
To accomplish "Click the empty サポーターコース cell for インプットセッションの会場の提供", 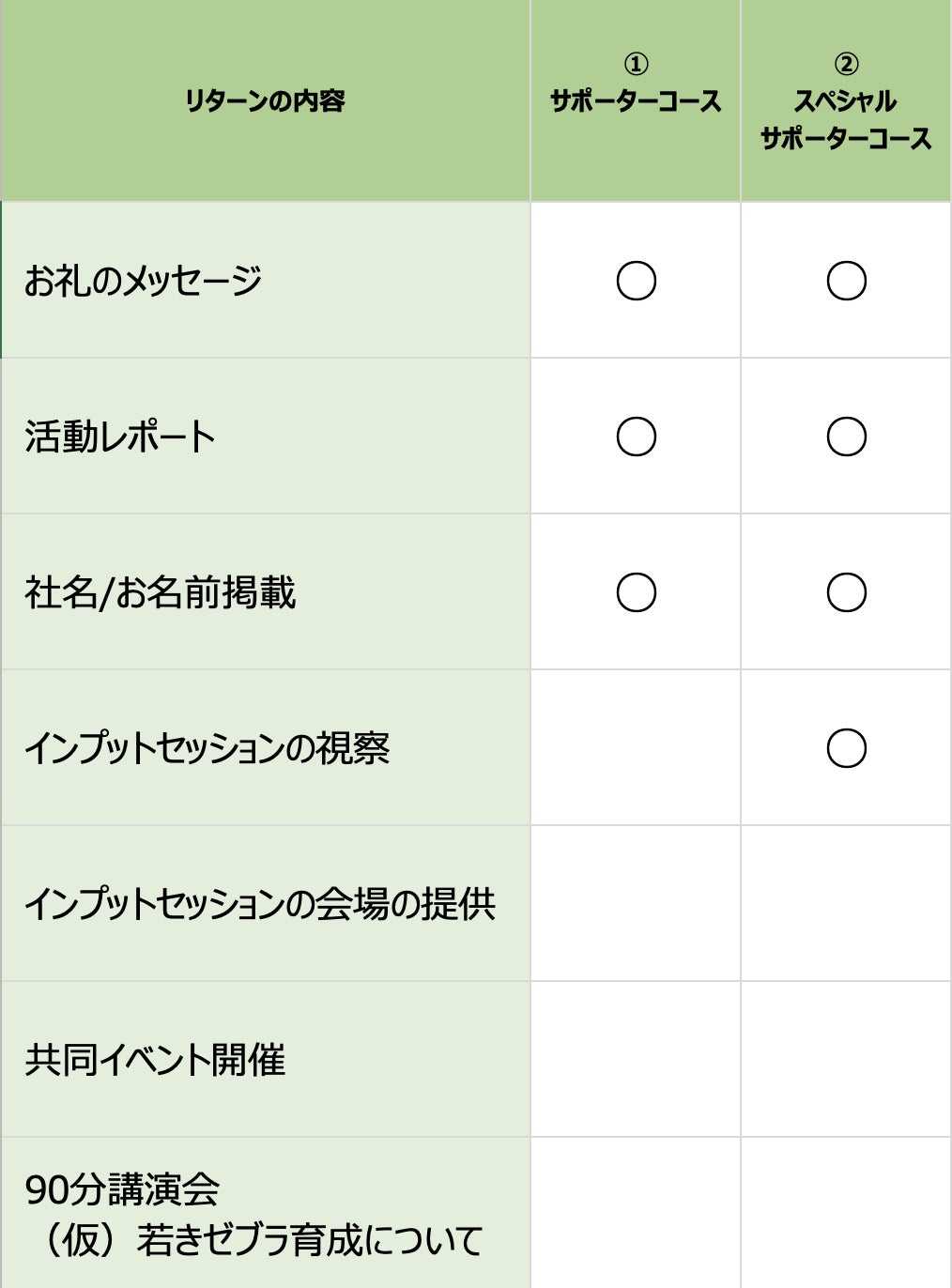I will click(636, 904).
